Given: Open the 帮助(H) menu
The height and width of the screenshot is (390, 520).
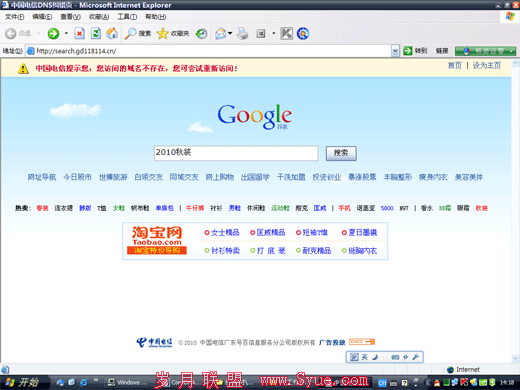Looking at the screenshot, I should click(156, 17).
